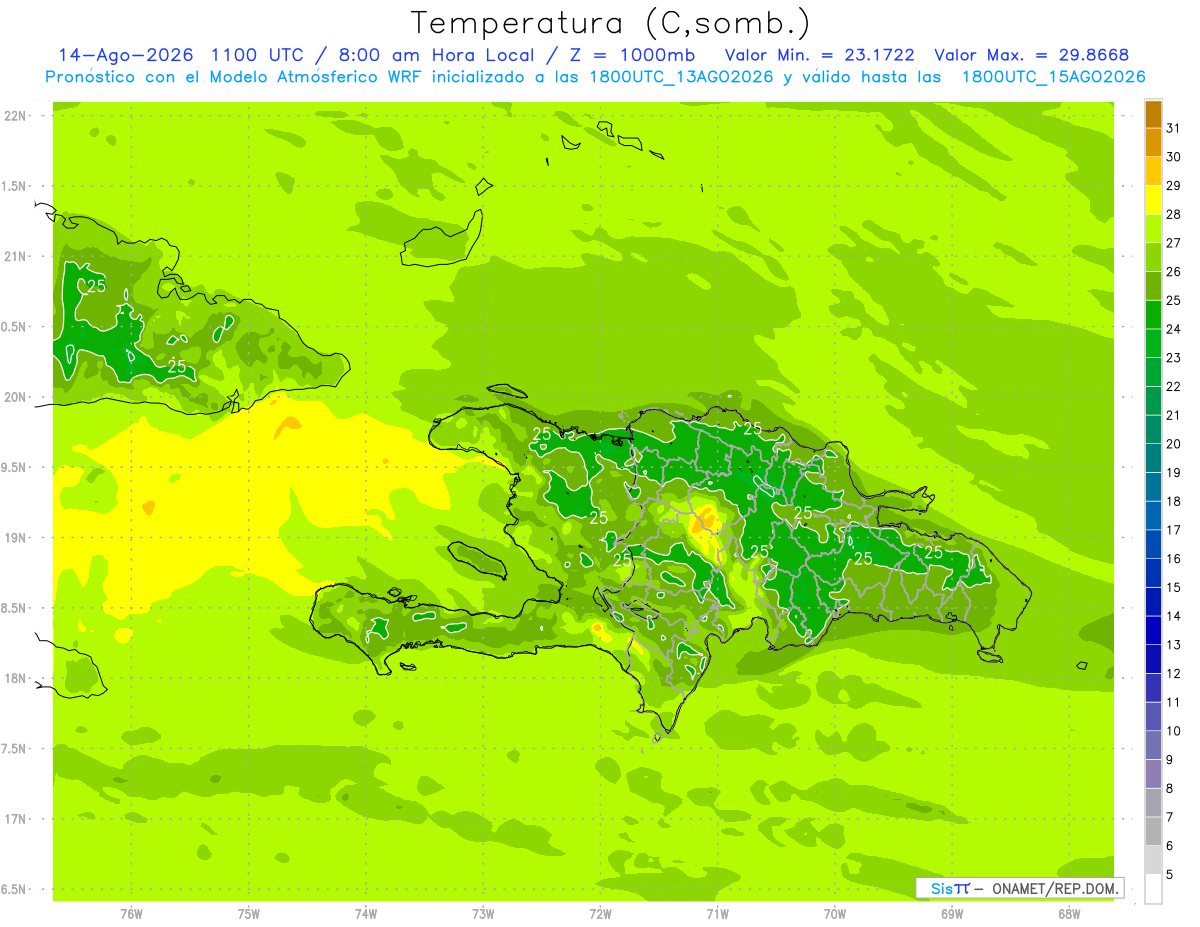
Task: Click the 71W longitude axis label
Action: (717, 914)
